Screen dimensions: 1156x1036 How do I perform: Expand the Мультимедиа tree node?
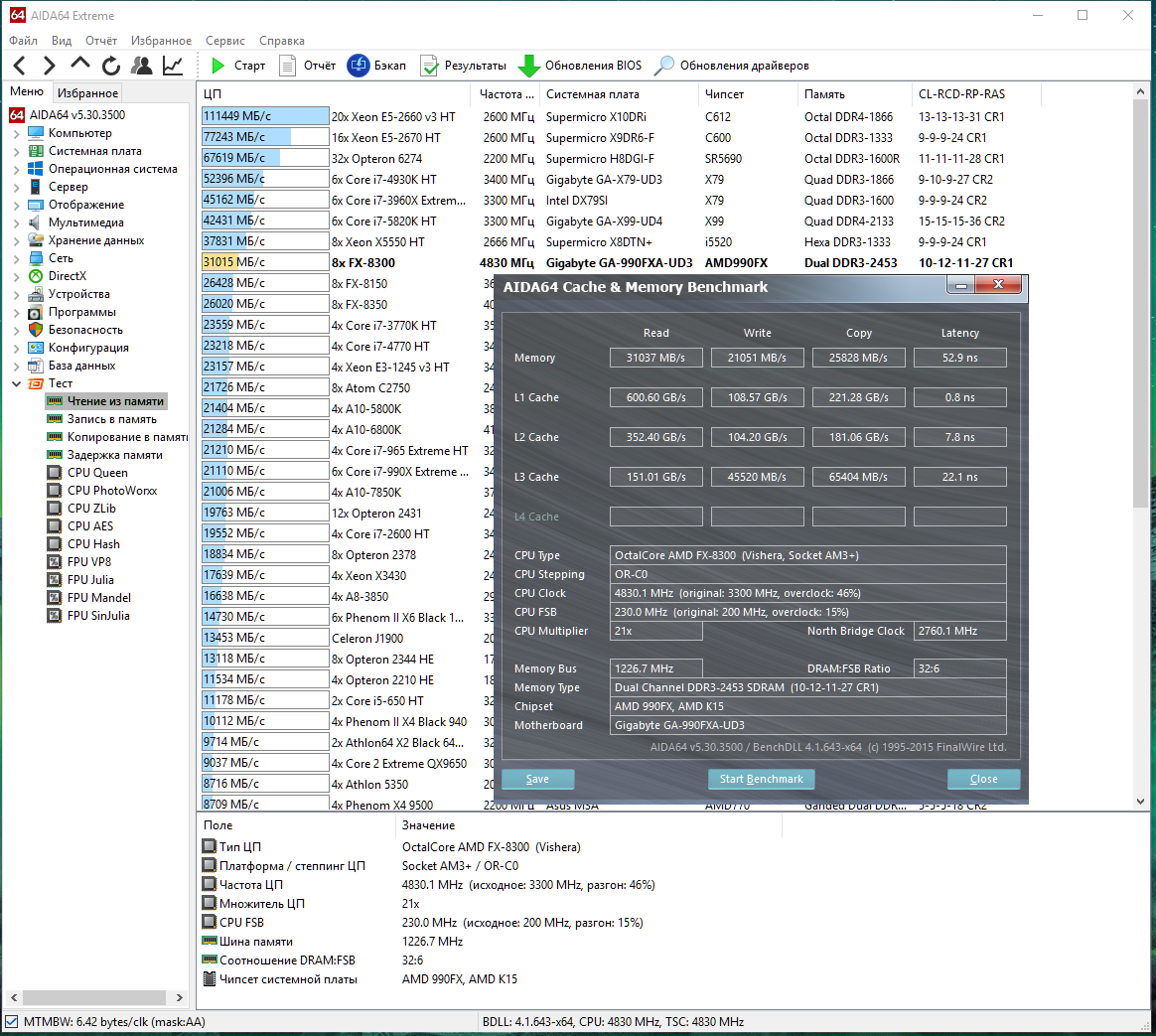point(16,222)
